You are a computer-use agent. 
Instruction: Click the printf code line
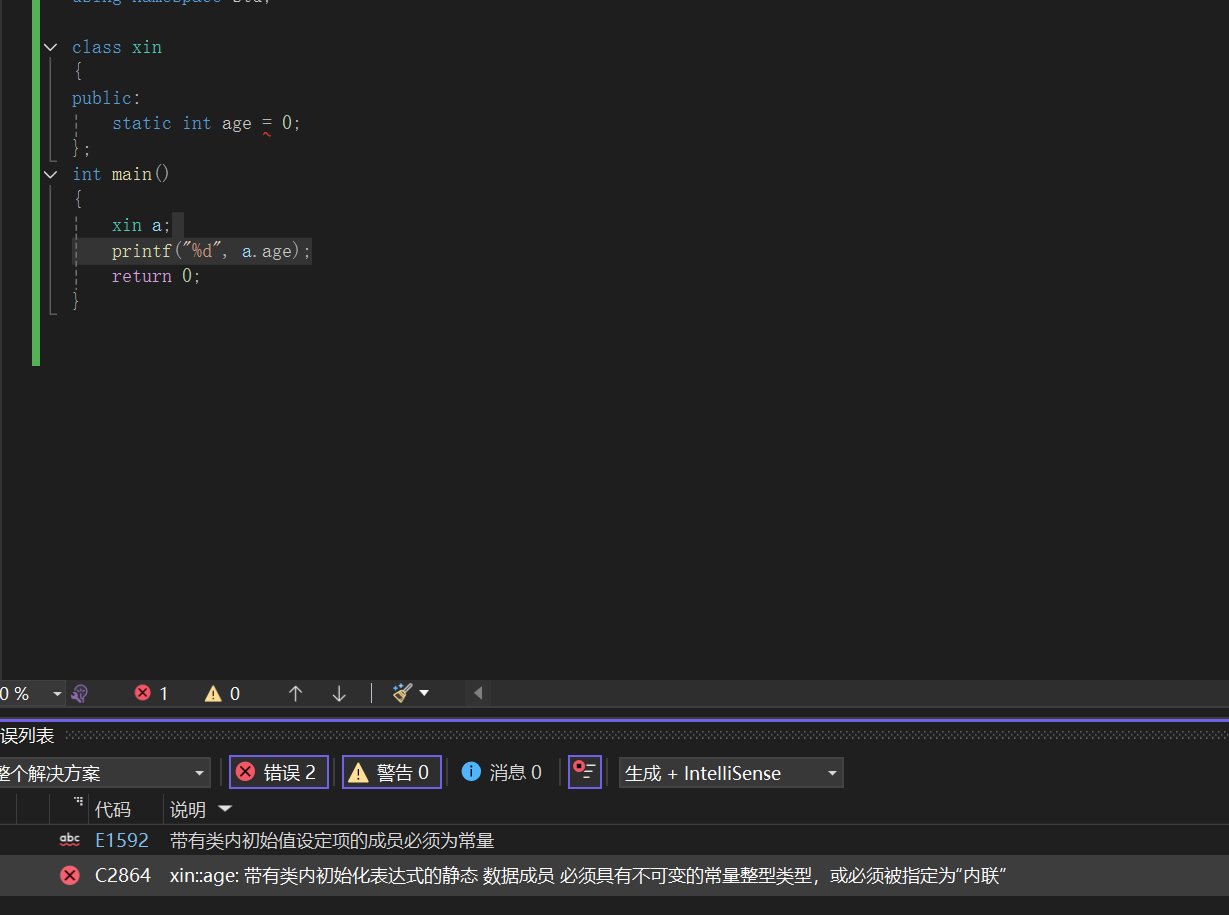(211, 251)
